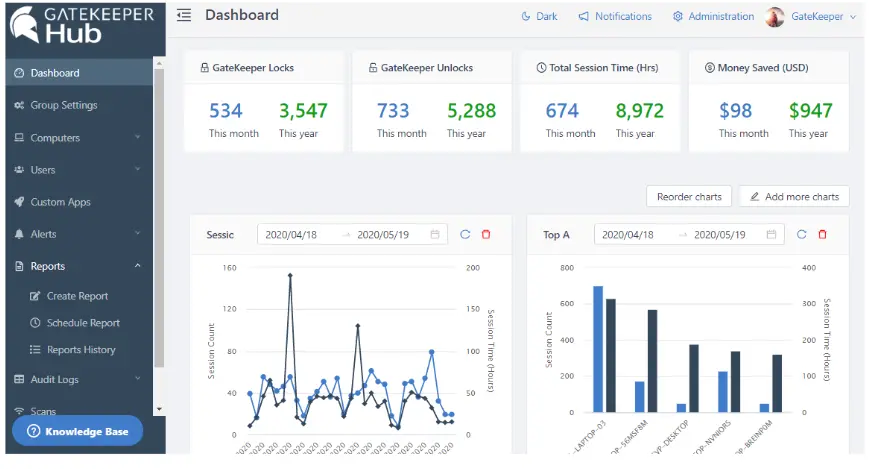869x469 pixels.
Task: Delete the Session chart with trash icon
Action: 486,234
